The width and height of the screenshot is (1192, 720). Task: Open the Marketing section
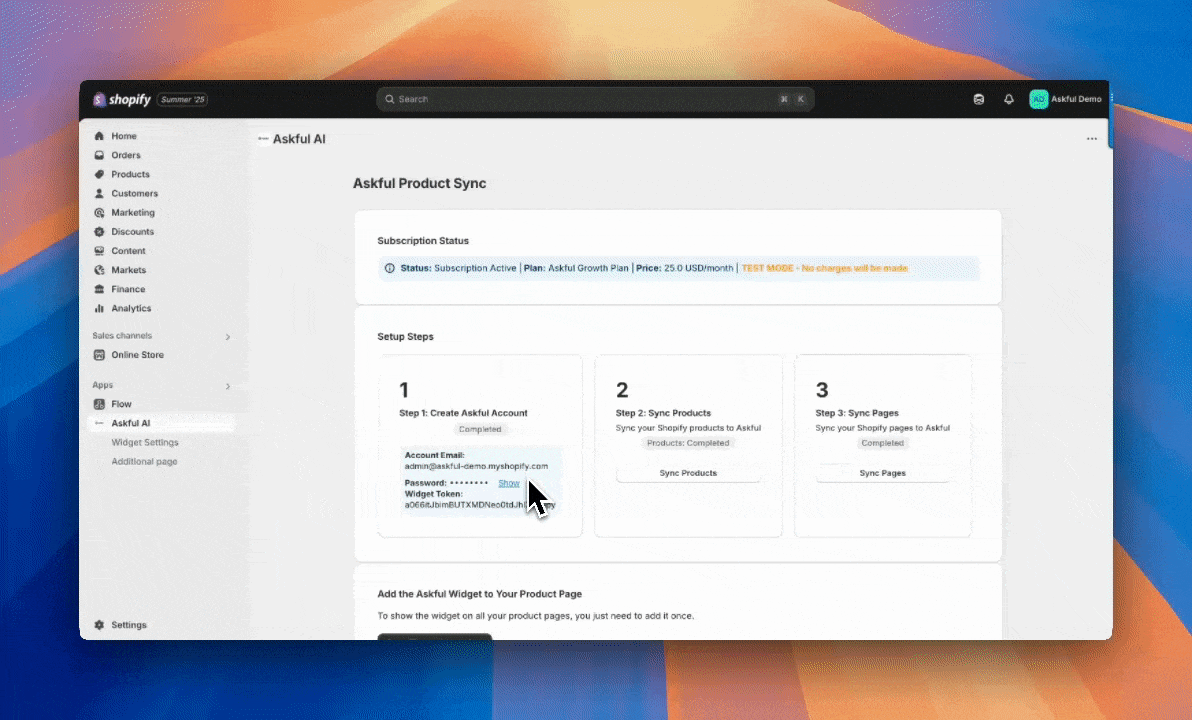132,213
